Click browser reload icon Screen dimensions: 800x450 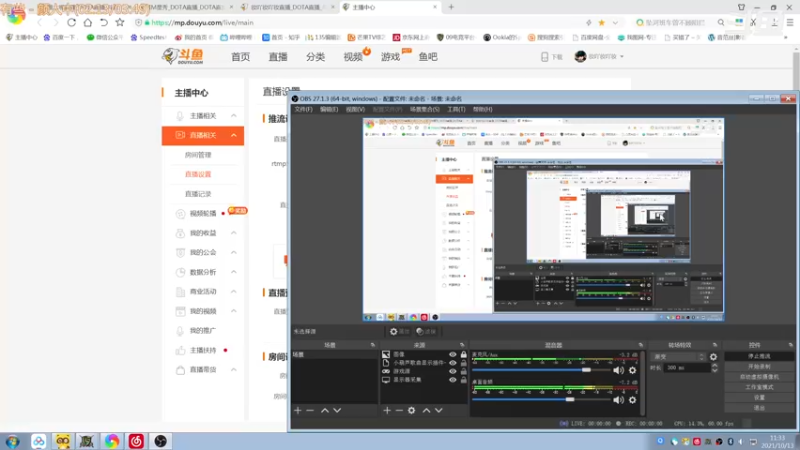(71, 22)
